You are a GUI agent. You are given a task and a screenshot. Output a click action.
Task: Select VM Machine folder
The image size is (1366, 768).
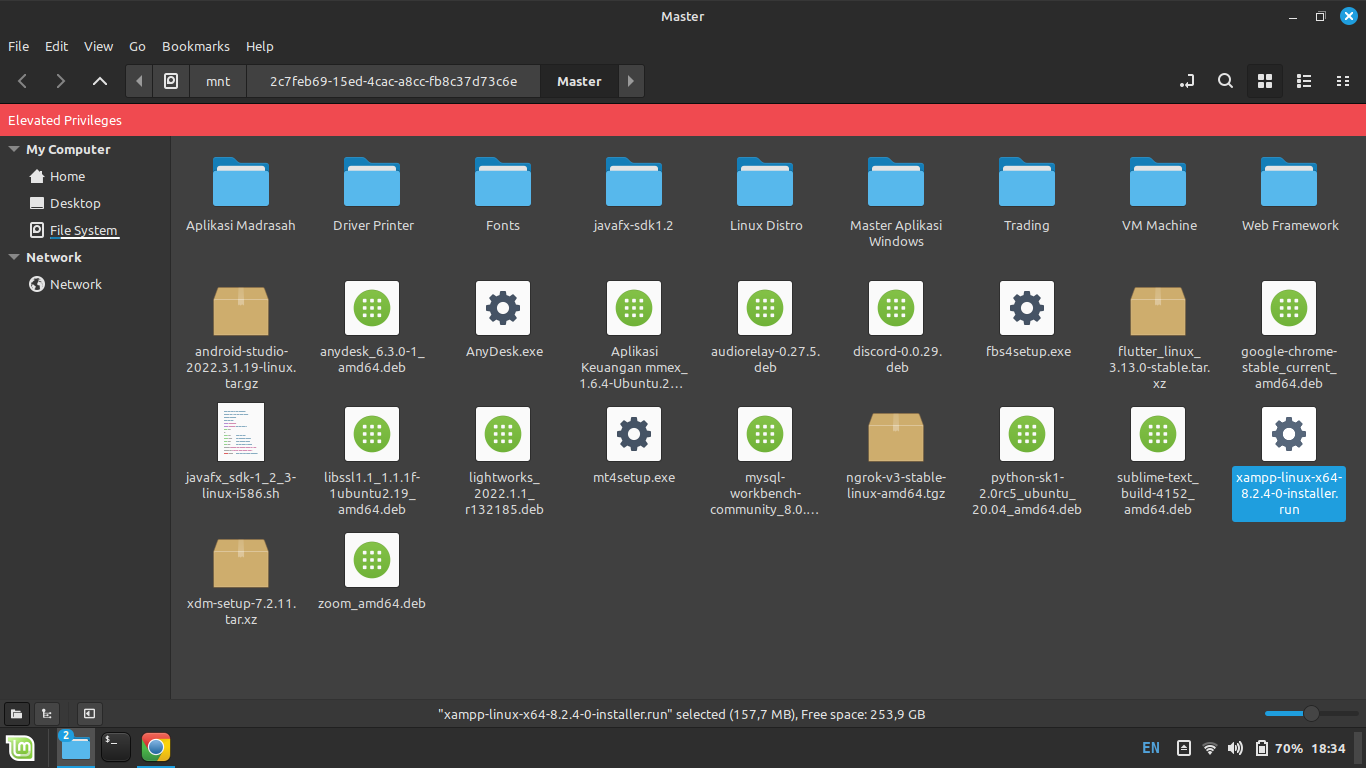[x=1159, y=195]
